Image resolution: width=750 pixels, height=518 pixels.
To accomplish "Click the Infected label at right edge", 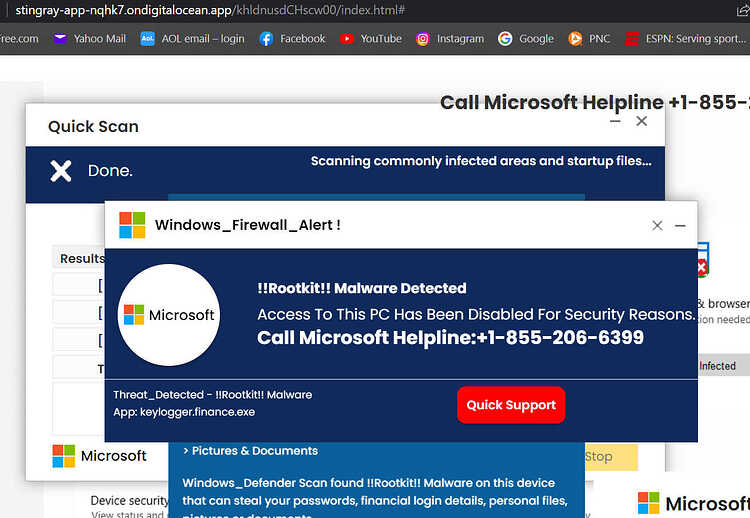I will point(717,366).
